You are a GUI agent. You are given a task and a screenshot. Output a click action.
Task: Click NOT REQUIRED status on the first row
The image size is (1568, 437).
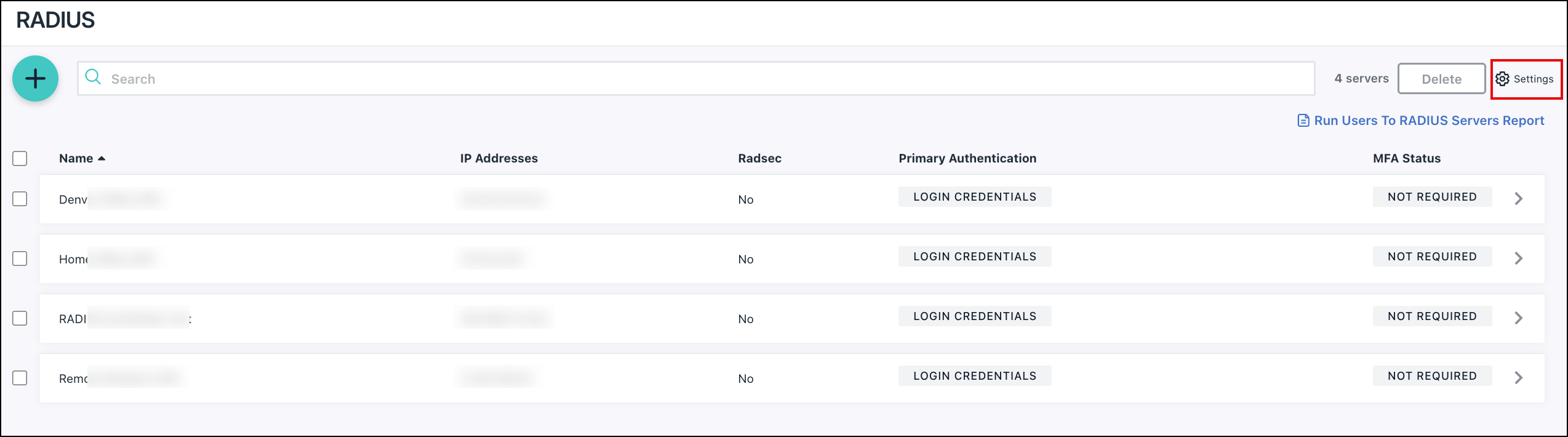(x=1432, y=196)
